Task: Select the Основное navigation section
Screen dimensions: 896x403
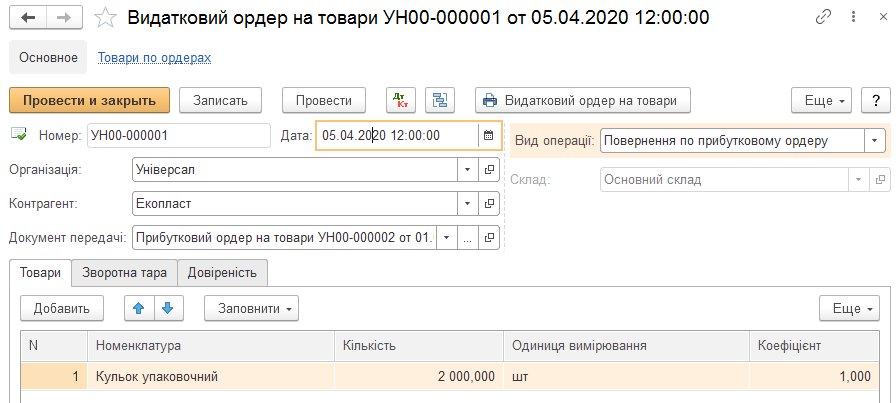Action: point(48,57)
